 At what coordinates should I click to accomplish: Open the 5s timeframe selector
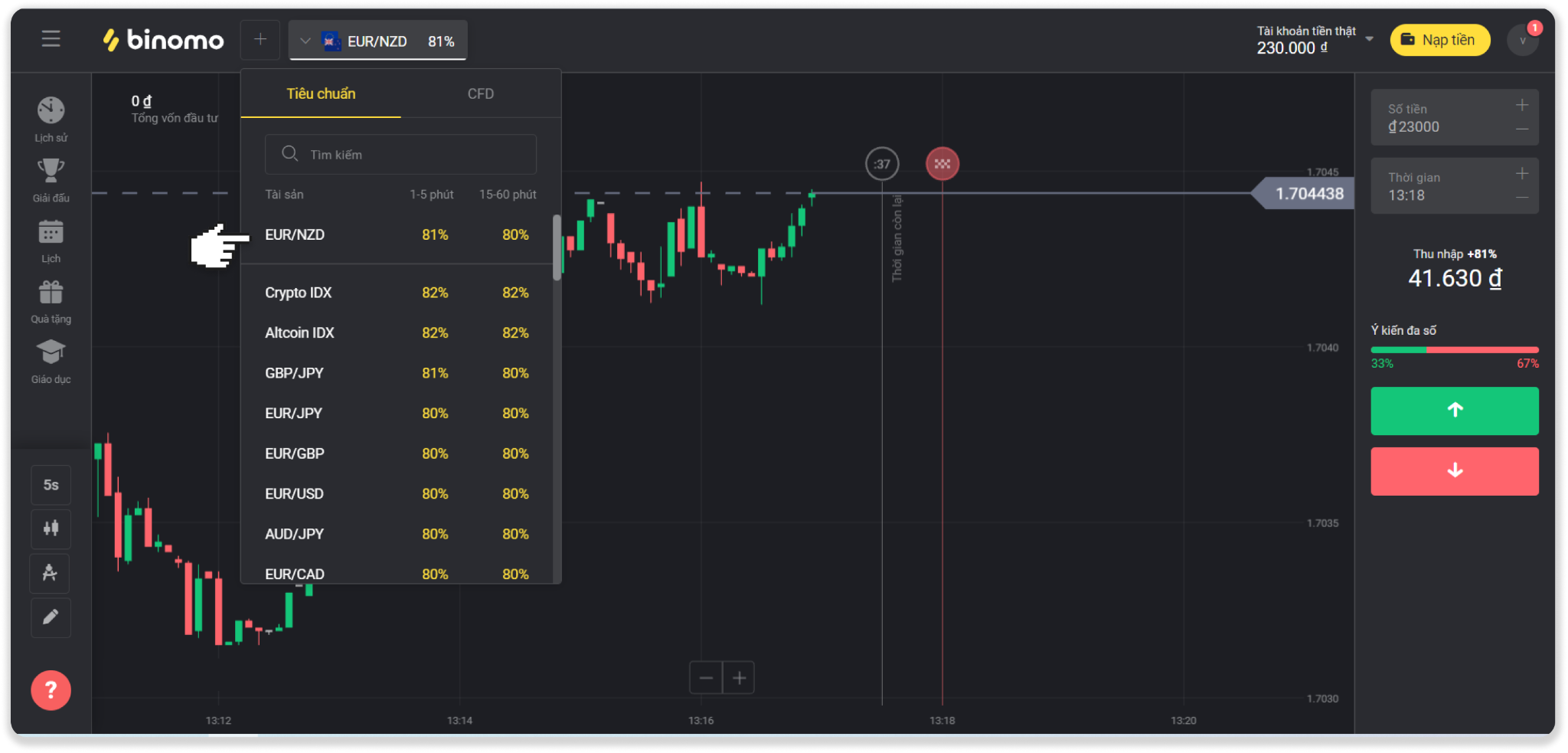click(x=51, y=485)
